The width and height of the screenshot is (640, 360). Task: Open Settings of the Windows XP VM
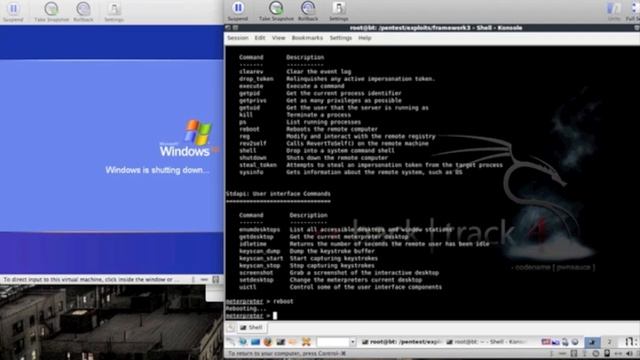click(x=114, y=11)
